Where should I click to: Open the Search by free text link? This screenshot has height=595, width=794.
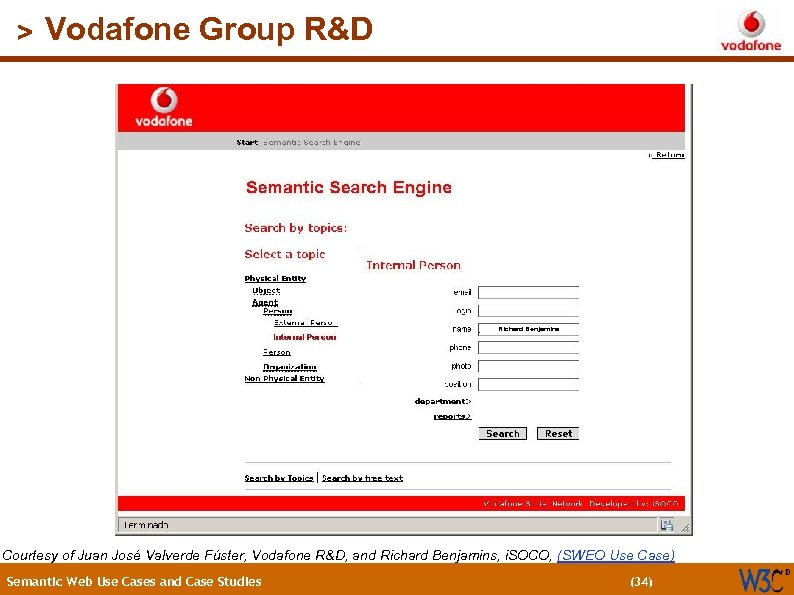pyautogui.click(x=363, y=478)
